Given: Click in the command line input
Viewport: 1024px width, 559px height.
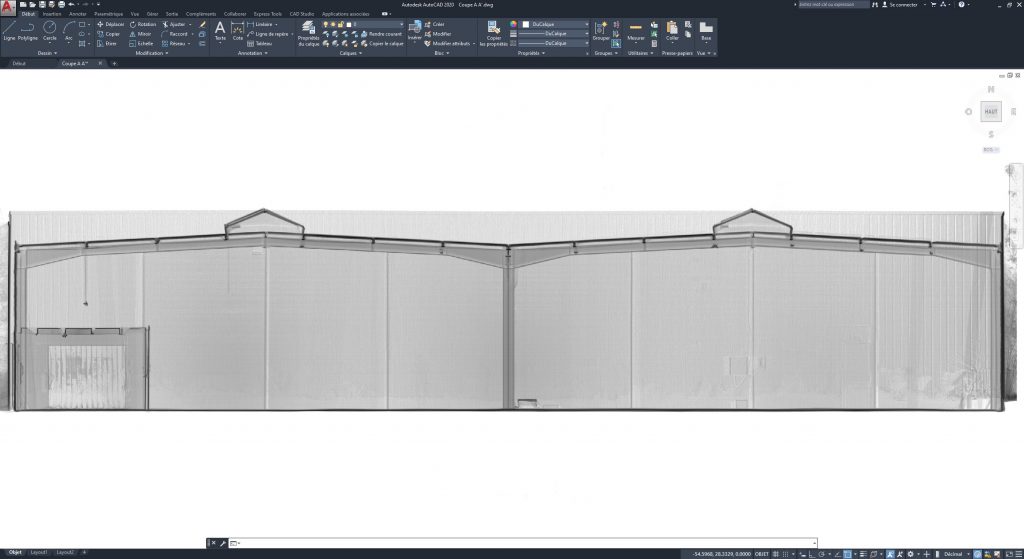Looking at the screenshot, I should (522, 543).
